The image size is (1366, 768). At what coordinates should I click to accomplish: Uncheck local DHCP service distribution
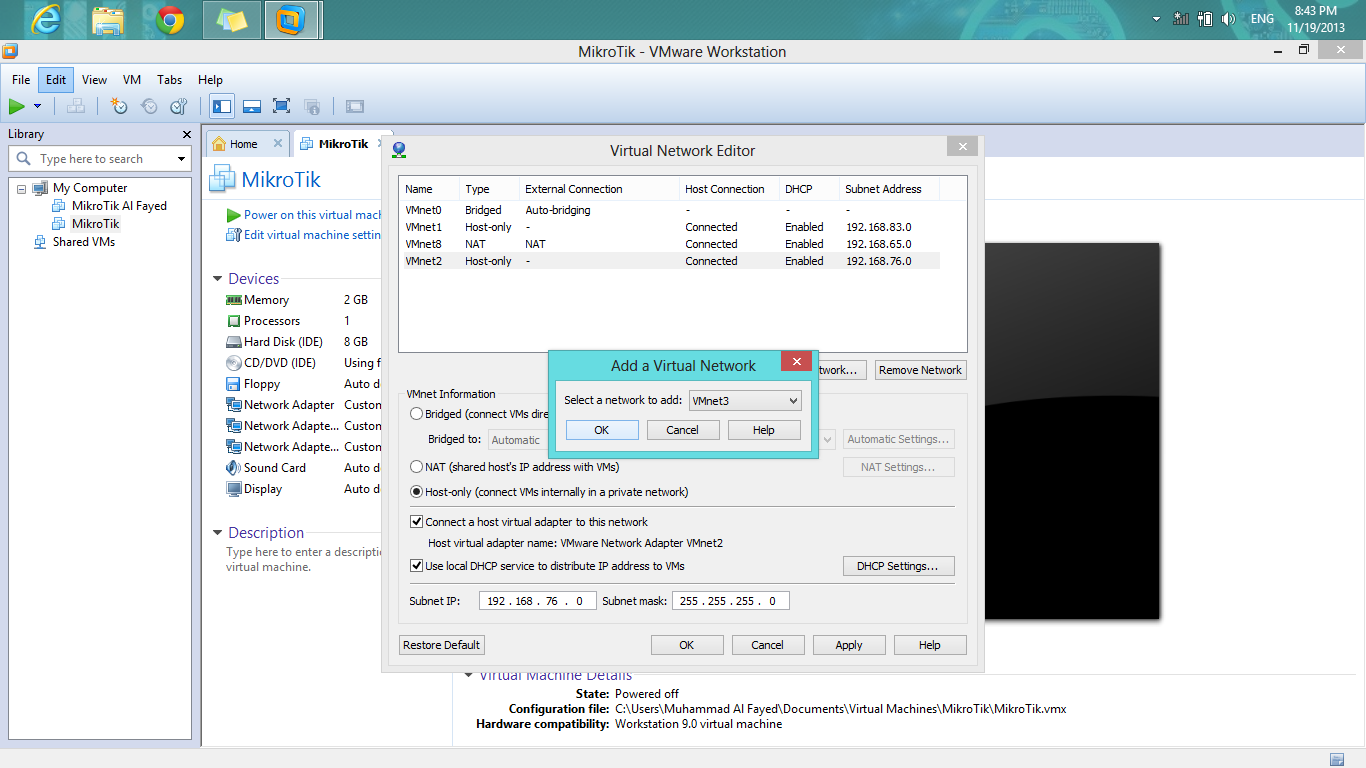tap(416, 565)
